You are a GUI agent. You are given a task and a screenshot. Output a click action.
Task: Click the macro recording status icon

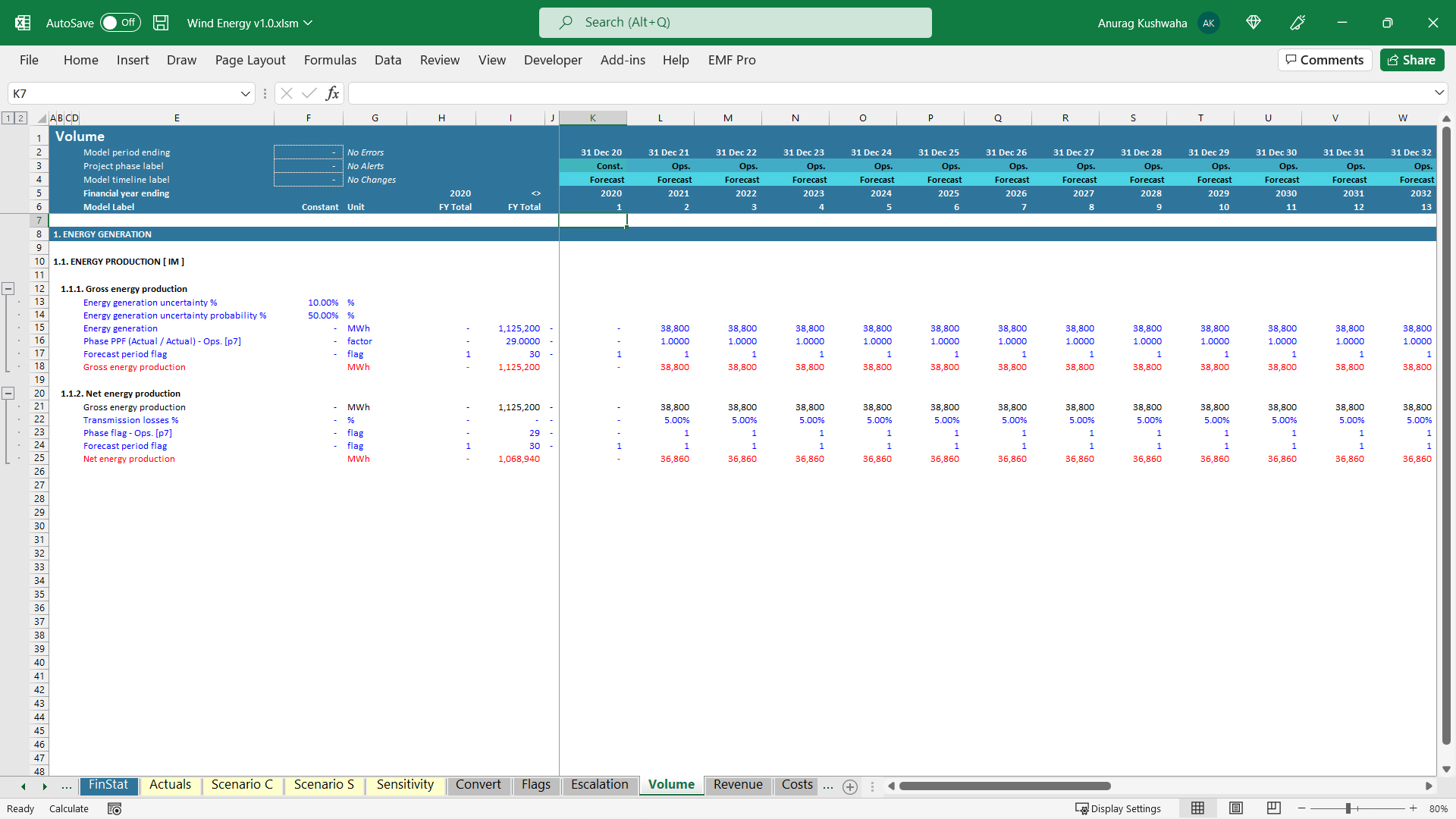(115, 809)
